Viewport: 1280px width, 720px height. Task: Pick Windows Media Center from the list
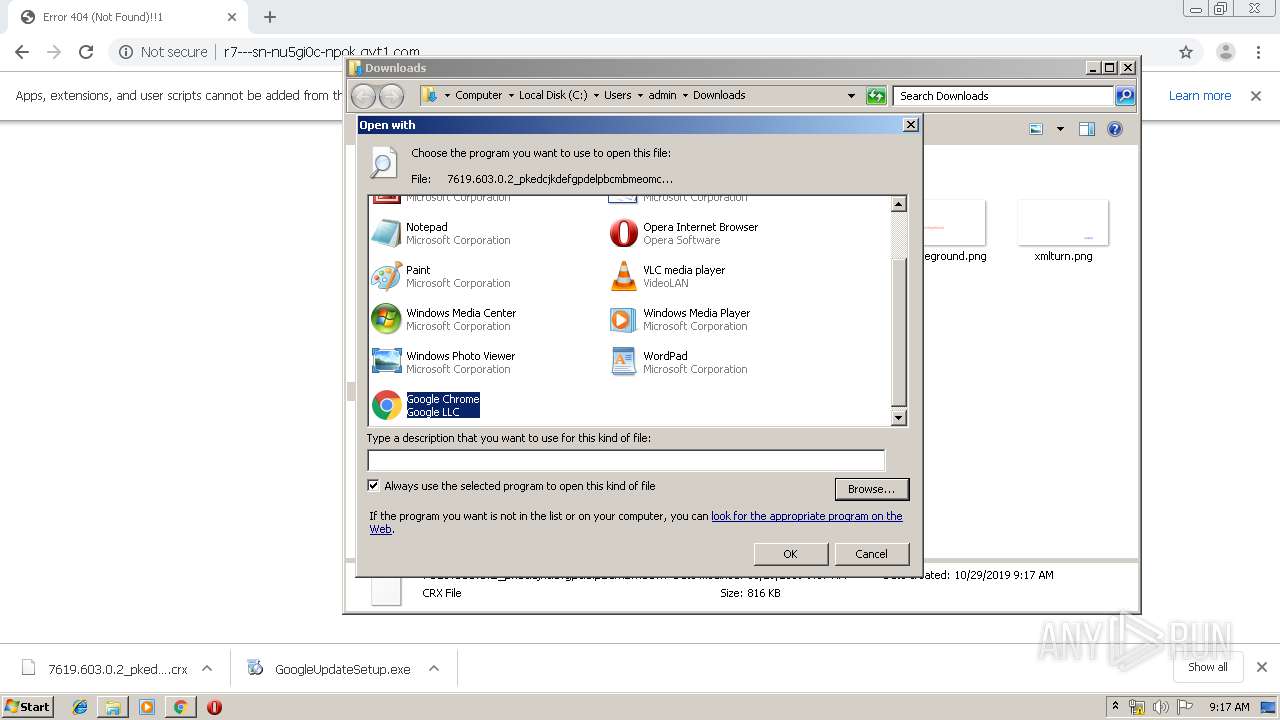[x=444, y=319]
